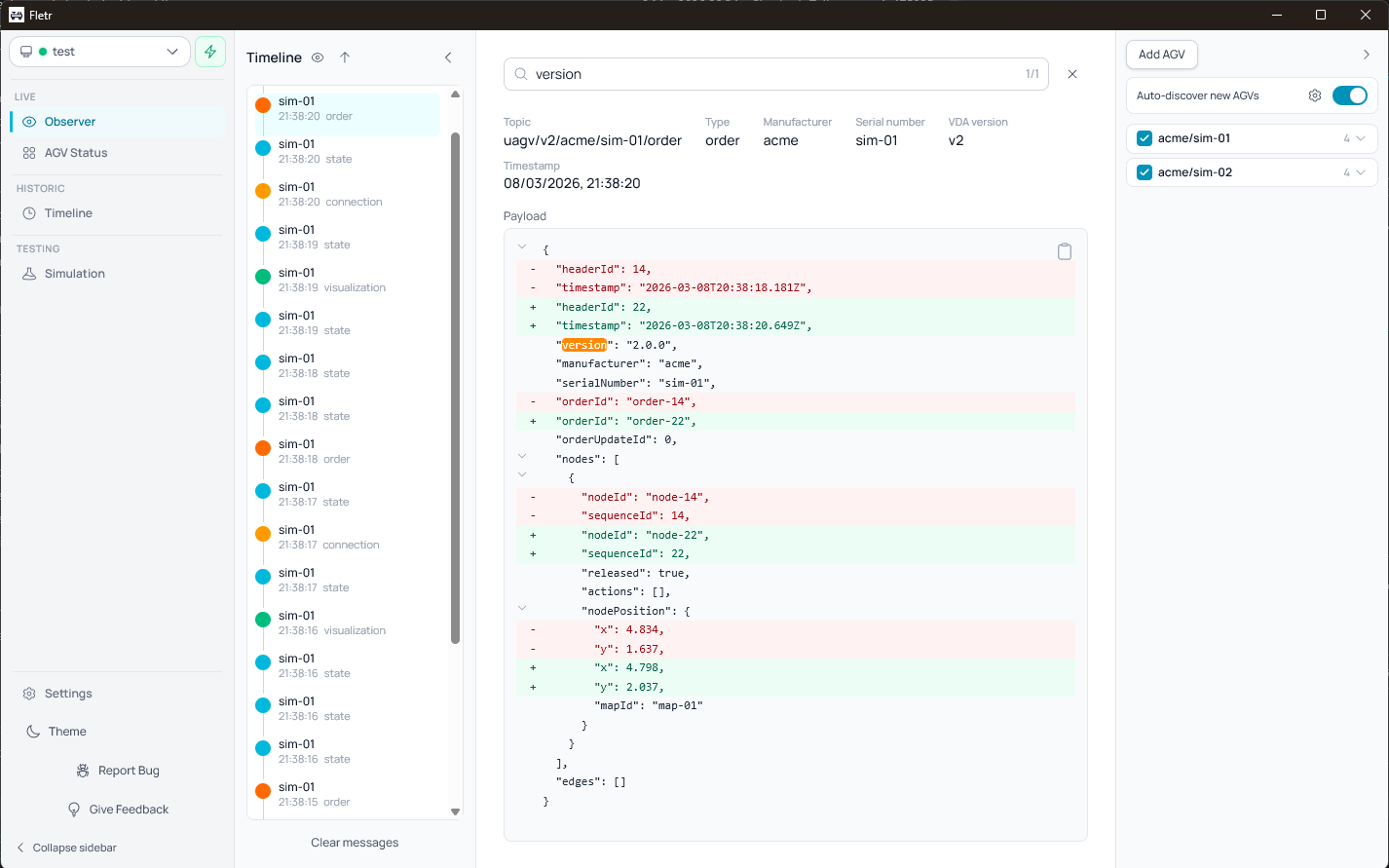Click the Timeline up arrow sort icon
This screenshot has width=1389, height=868.
(x=345, y=57)
